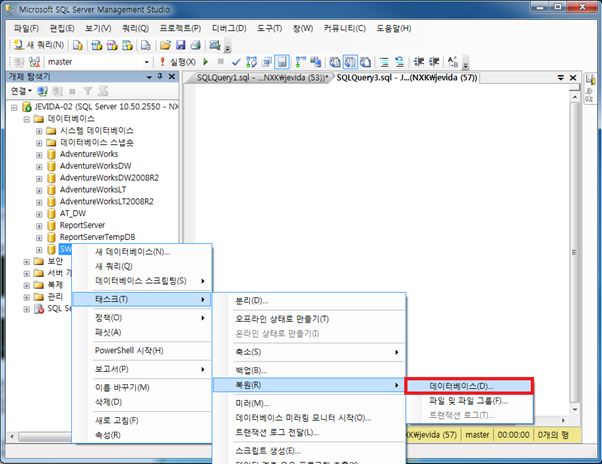Image resolution: width=602 pixels, height=464 pixels.
Task: Choose 트랜잭션 로그 전달(L)... option
Action: click(309, 433)
